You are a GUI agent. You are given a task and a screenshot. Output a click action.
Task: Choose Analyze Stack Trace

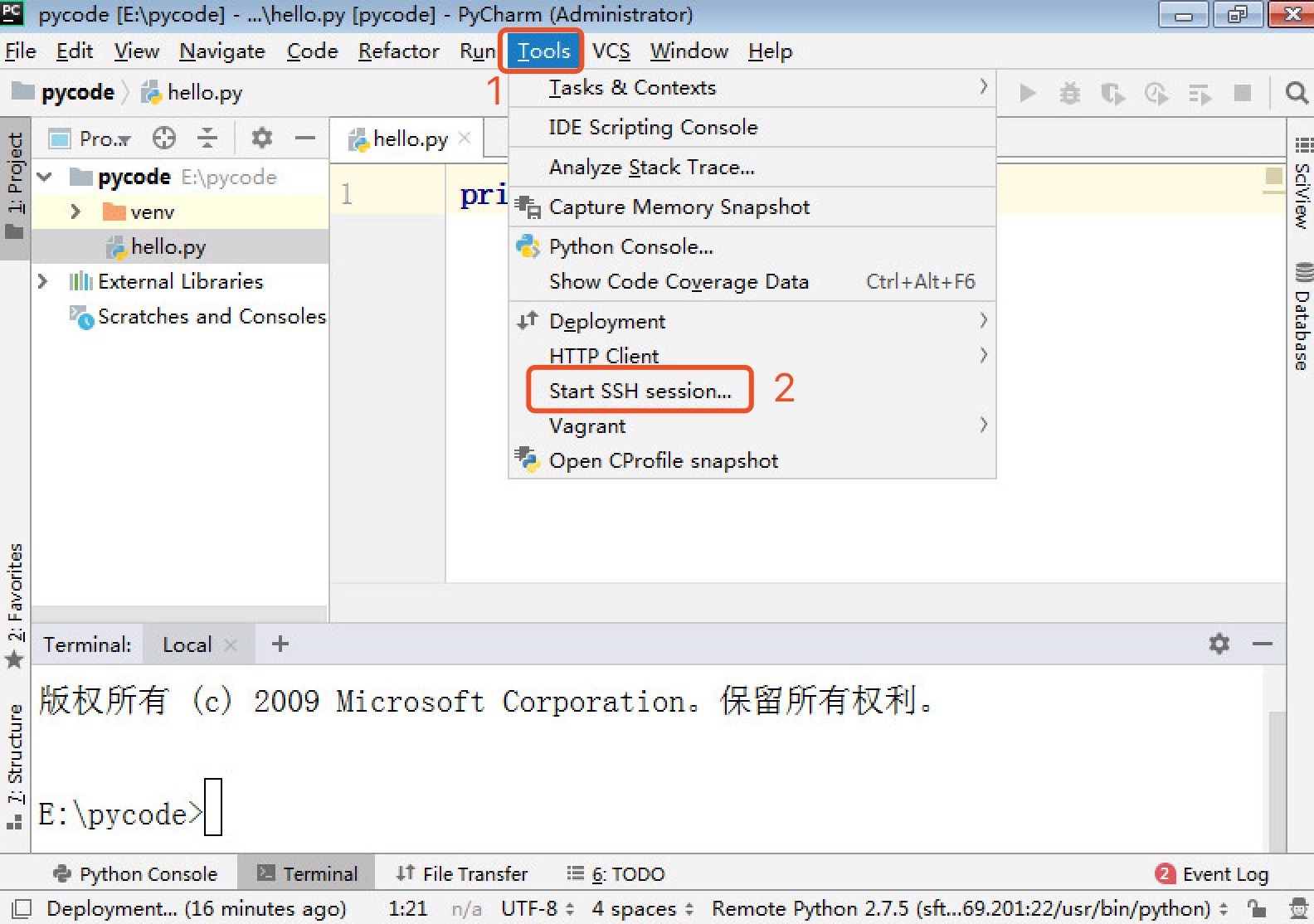click(x=752, y=167)
